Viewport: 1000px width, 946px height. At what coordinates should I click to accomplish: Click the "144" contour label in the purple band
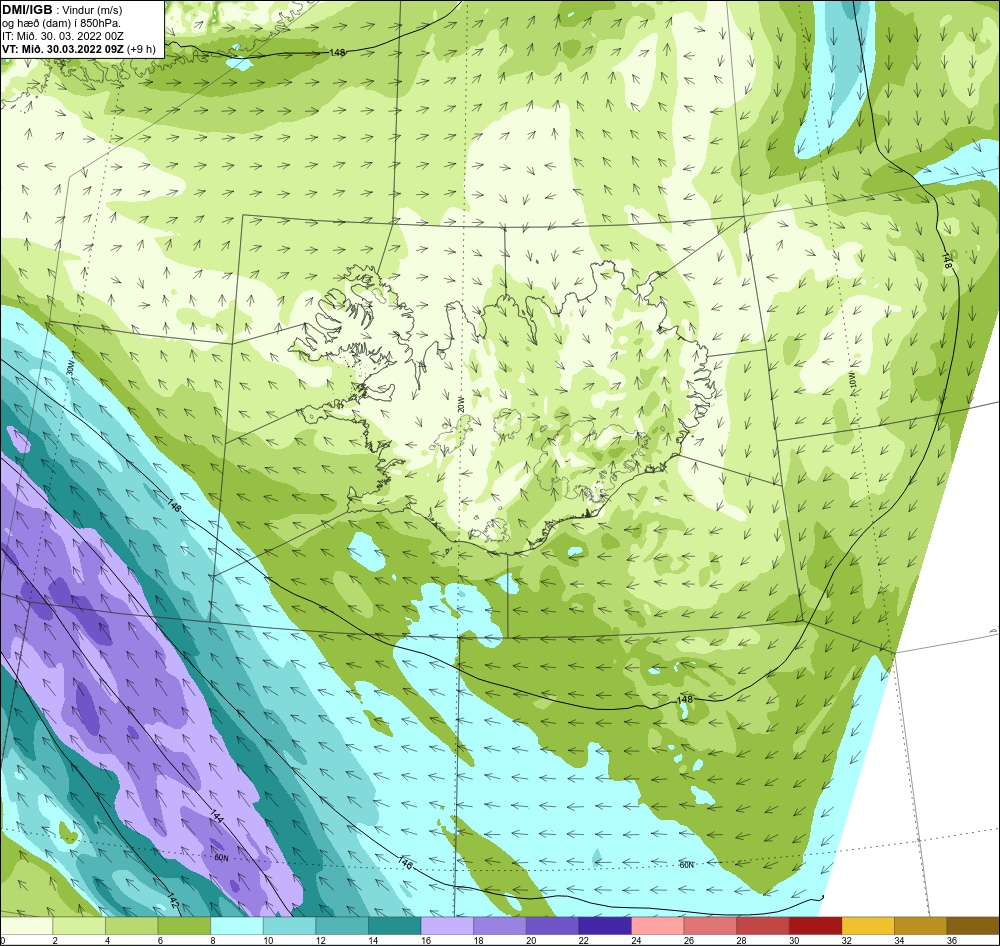216,817
